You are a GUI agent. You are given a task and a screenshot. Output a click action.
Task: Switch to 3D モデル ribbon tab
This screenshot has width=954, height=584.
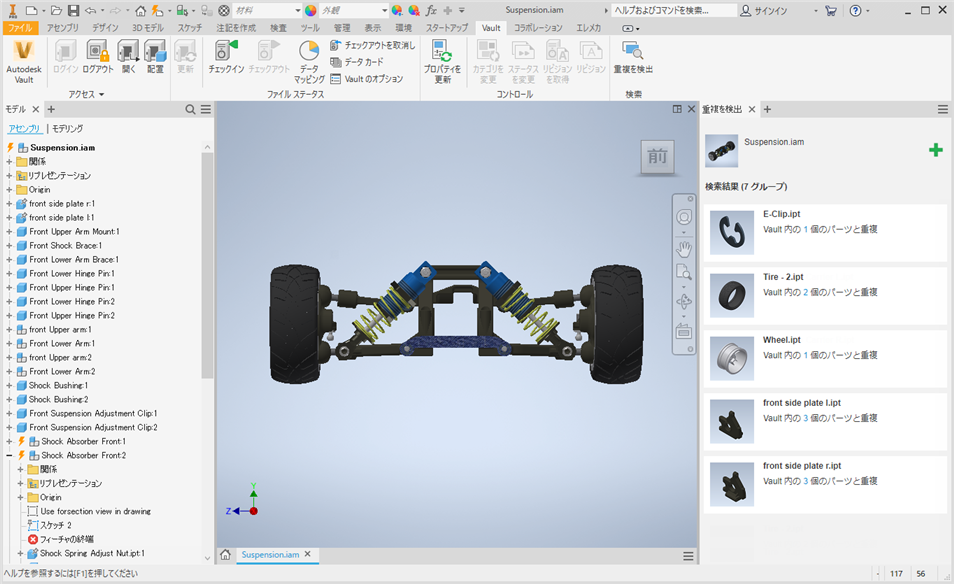(x=148, y=28)
